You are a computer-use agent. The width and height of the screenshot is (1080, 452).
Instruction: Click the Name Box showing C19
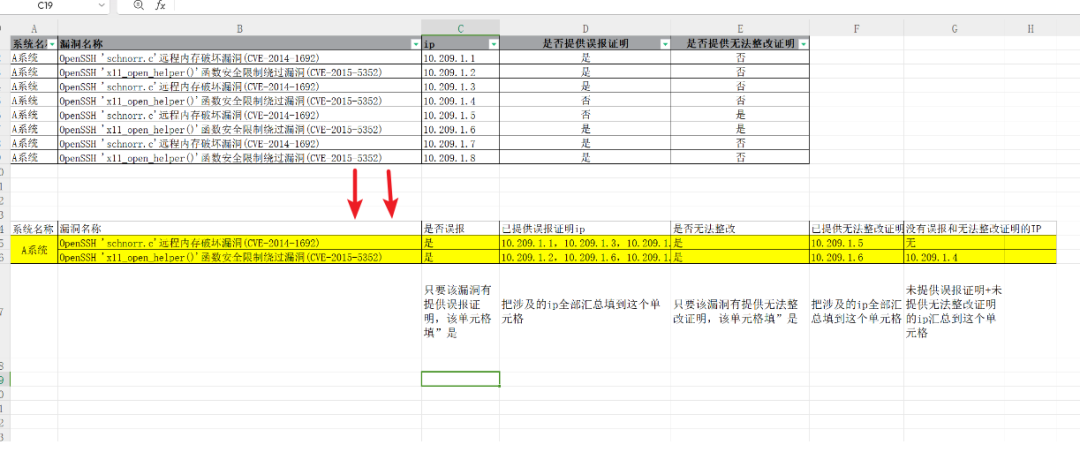click(55, 6)
